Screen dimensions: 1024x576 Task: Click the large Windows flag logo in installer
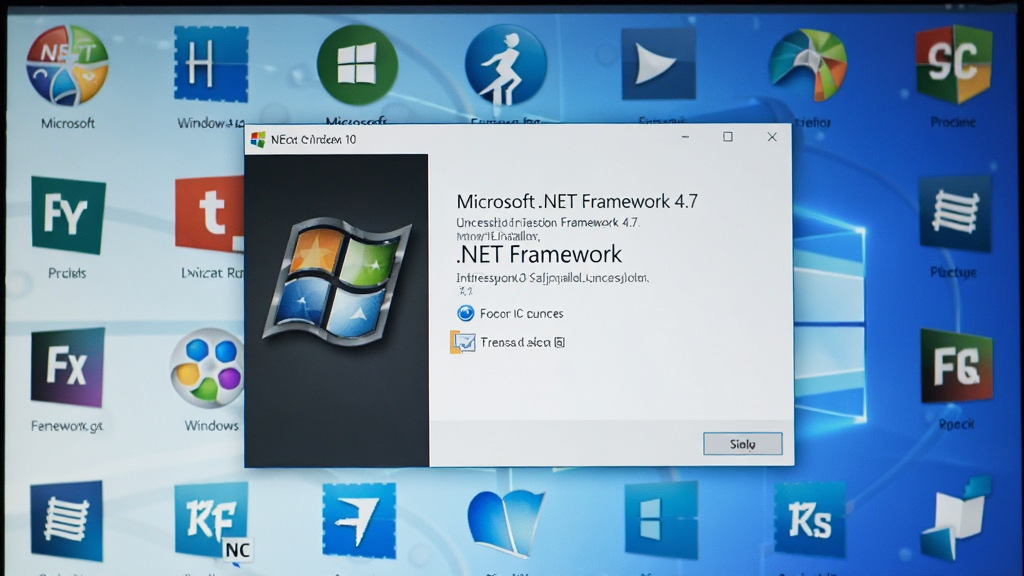tap(338, 282)
